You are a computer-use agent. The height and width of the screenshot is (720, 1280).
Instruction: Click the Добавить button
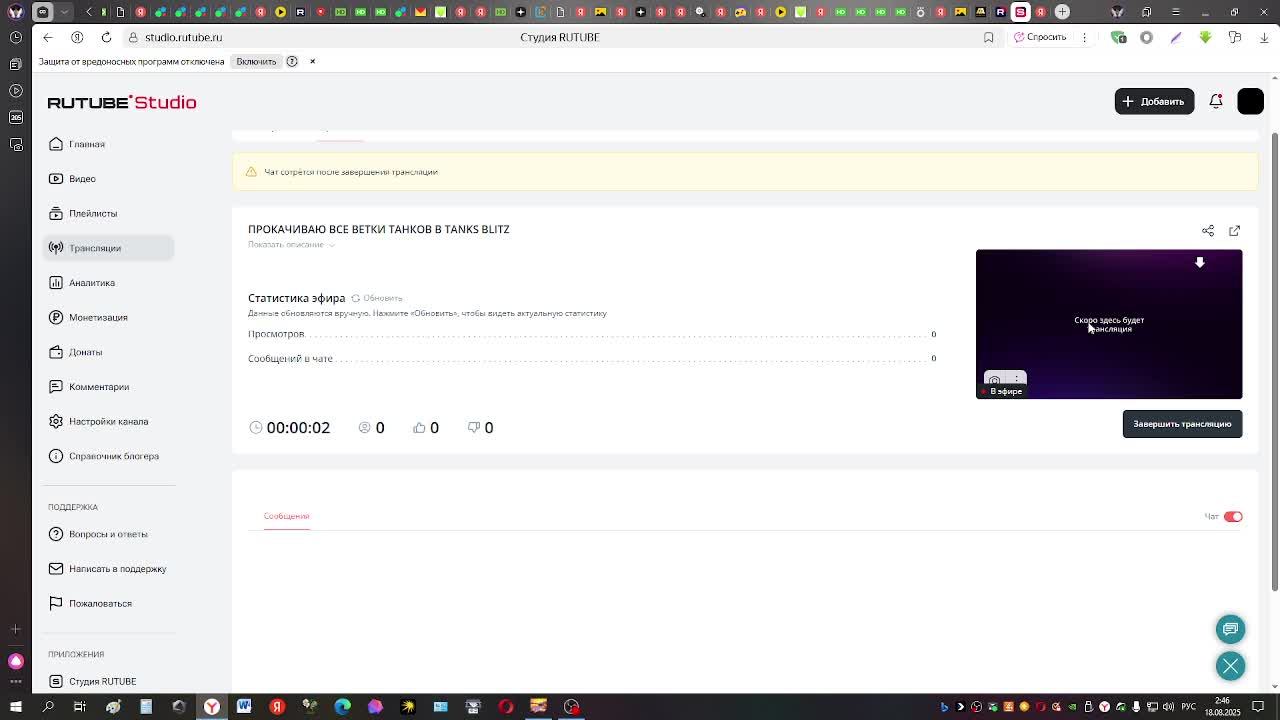click(1154, 101)
